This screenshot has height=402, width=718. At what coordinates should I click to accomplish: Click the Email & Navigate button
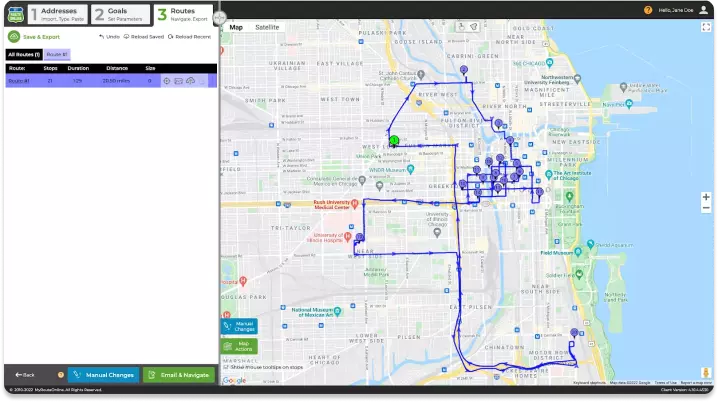[x=179, y=375]
